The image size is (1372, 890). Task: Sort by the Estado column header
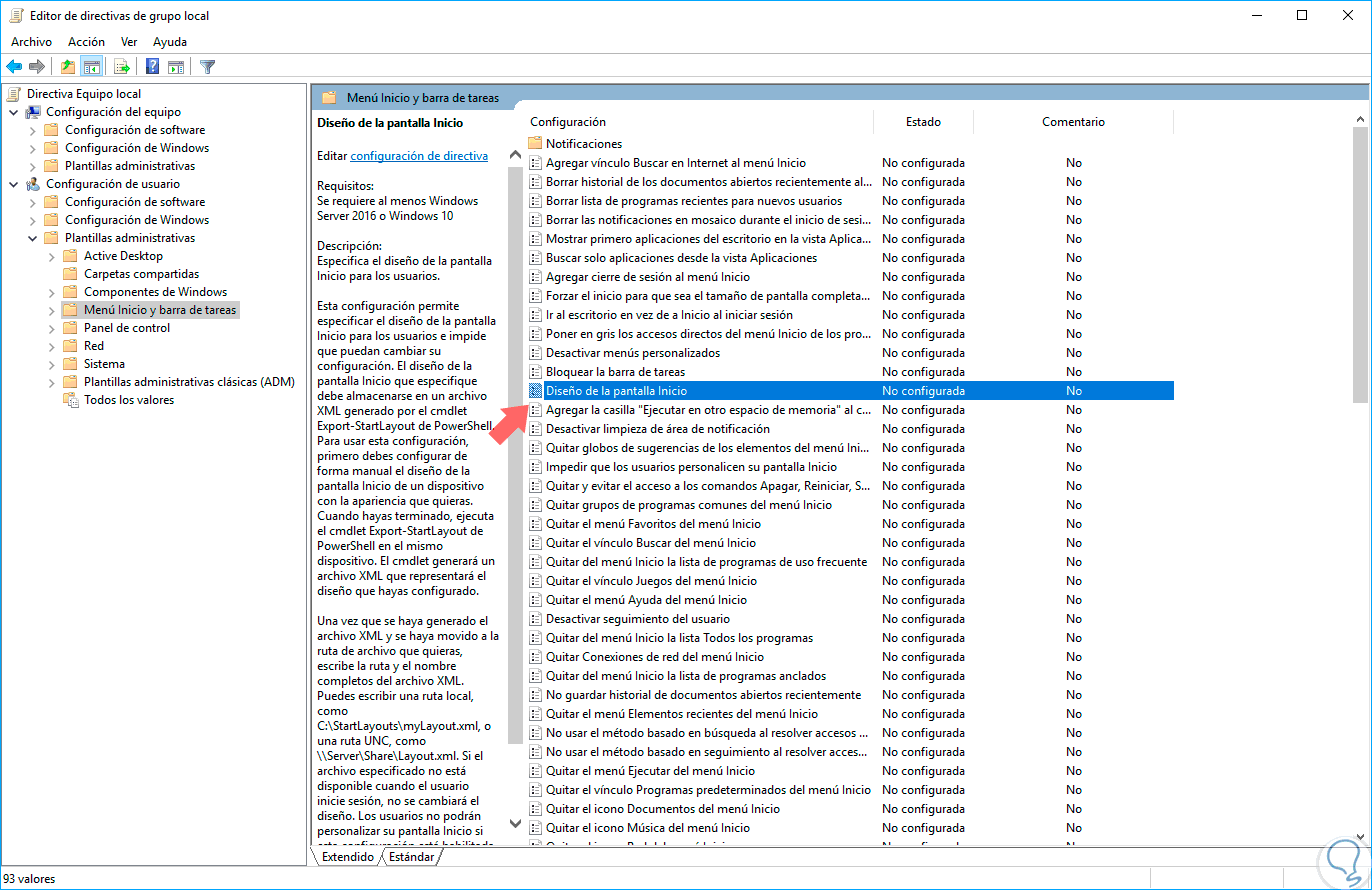(923, 122)
